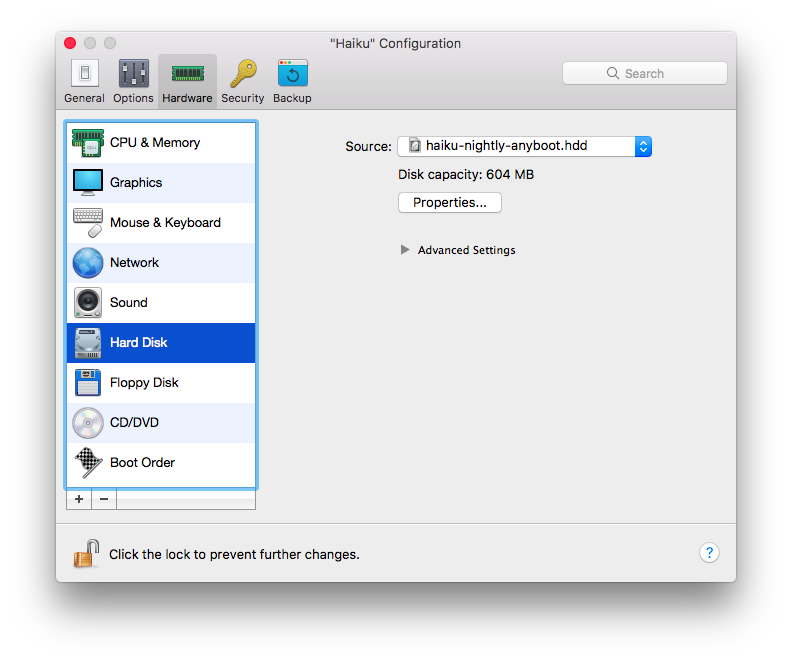
Task: Expand Advanced Settings disclosure triangle
Action: (x=405, y=250)
